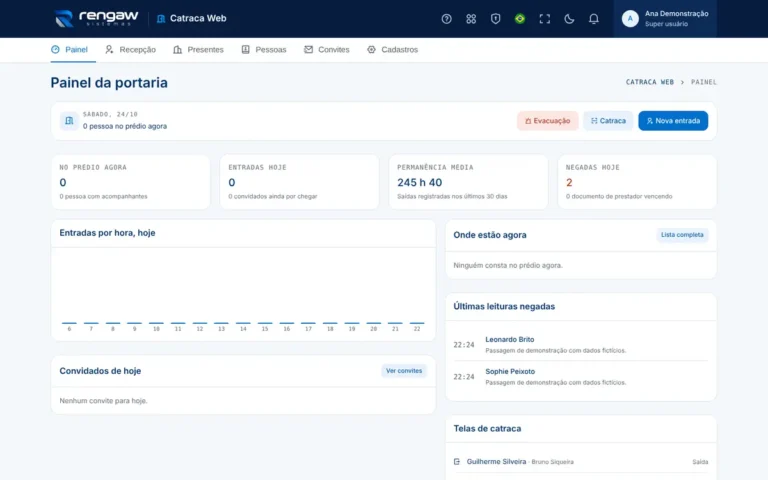Click the building icon beside SÁBADO, 24/10

coord(69,120)
